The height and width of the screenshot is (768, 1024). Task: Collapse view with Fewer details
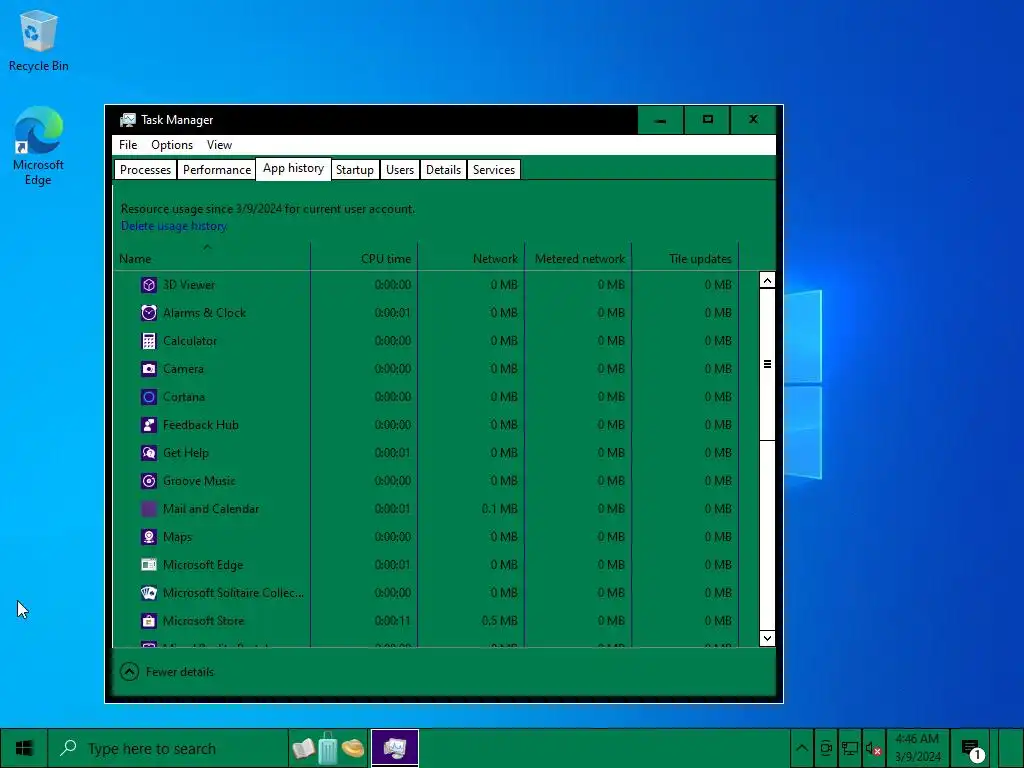[x=167, y=671]
